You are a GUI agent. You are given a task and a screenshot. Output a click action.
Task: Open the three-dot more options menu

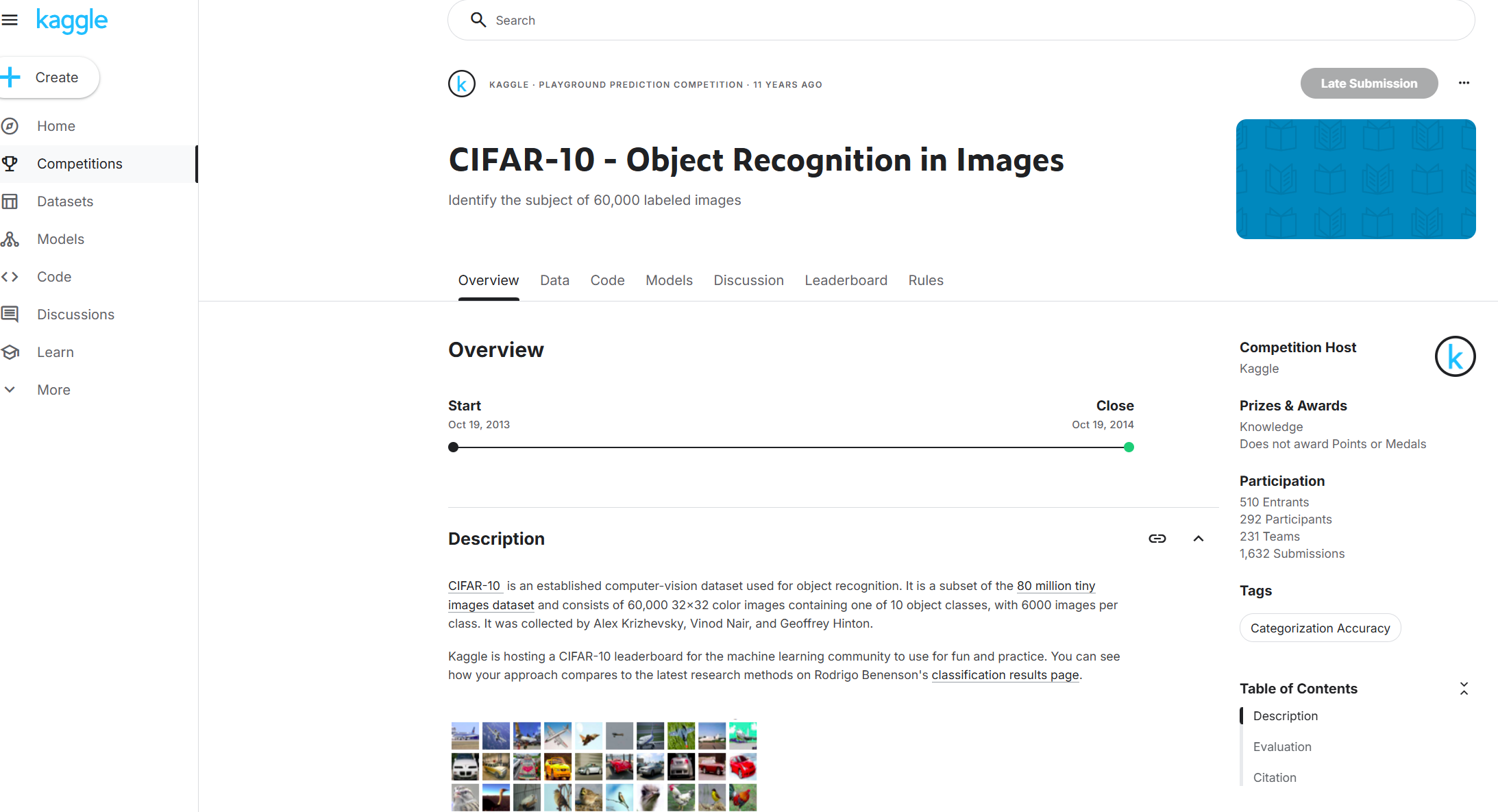[1464, 83]
